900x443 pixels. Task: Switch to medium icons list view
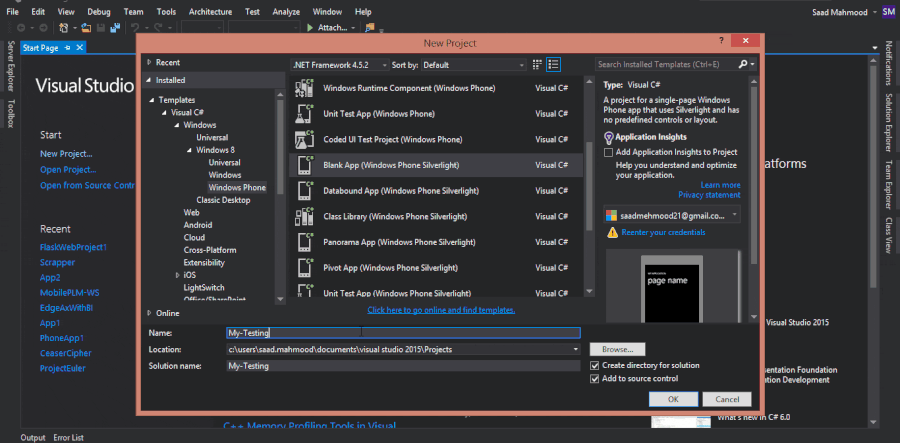pyautogui.click(x=553, y=64)
